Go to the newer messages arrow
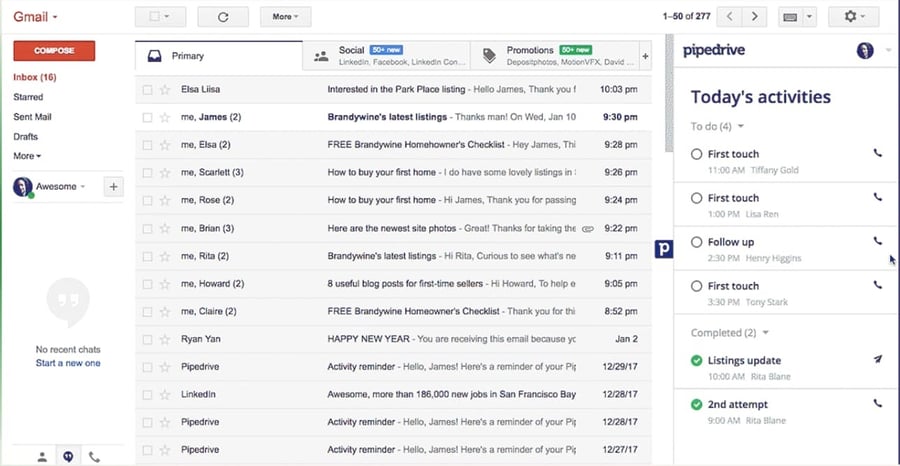This screenshot has height=466, width=900. point(730,17)
